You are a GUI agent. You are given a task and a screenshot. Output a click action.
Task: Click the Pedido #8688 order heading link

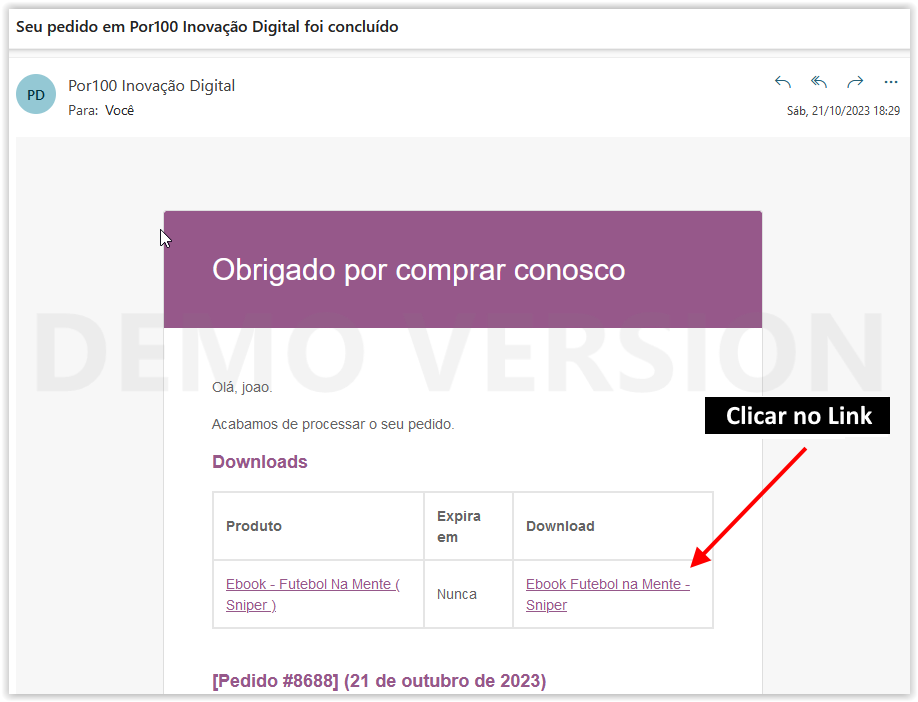(x=379, y=681)
